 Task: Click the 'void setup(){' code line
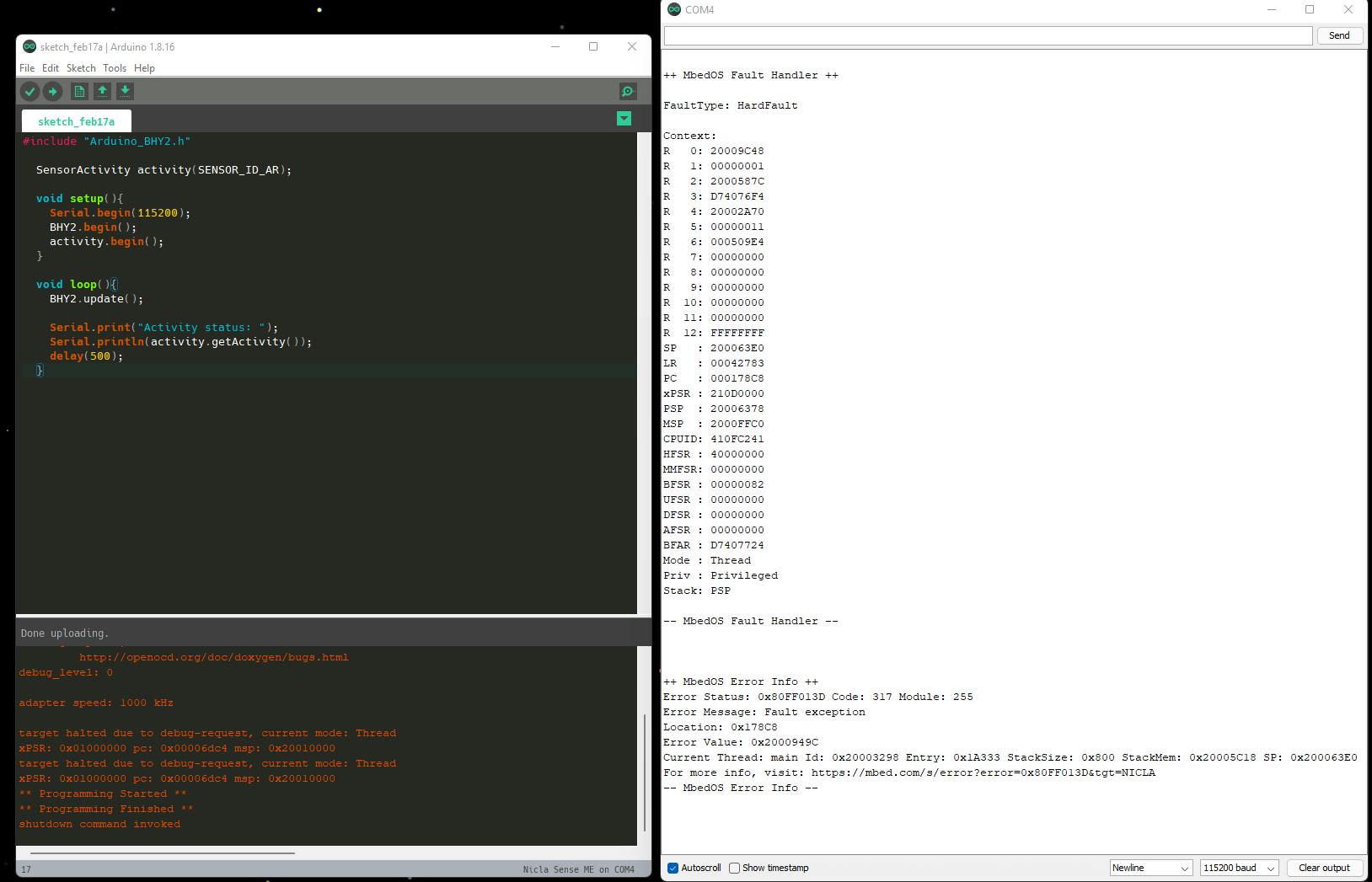79,199
